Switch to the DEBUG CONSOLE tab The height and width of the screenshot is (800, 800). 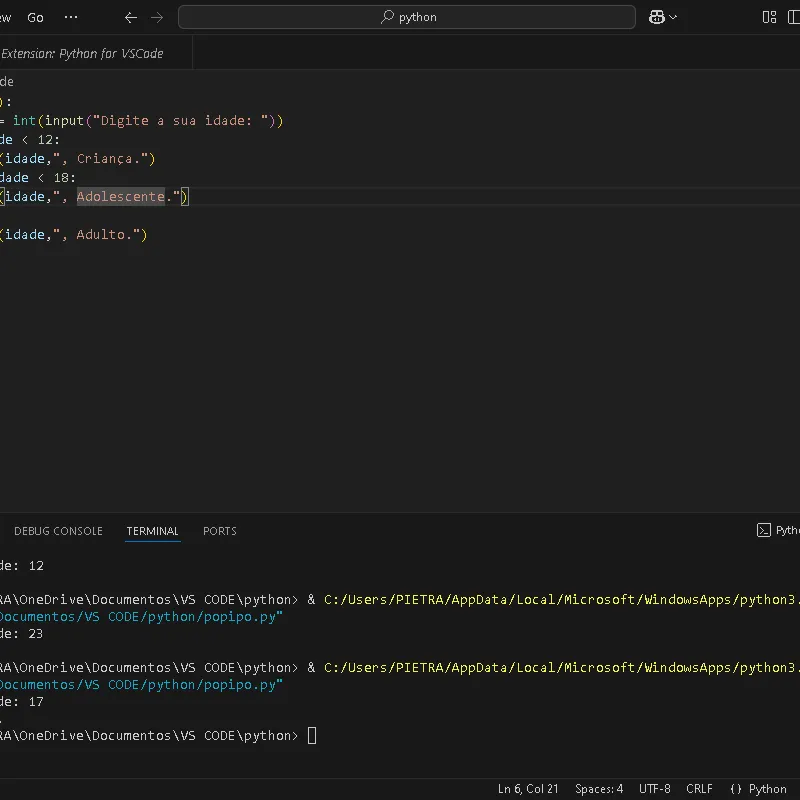(58, 531)
